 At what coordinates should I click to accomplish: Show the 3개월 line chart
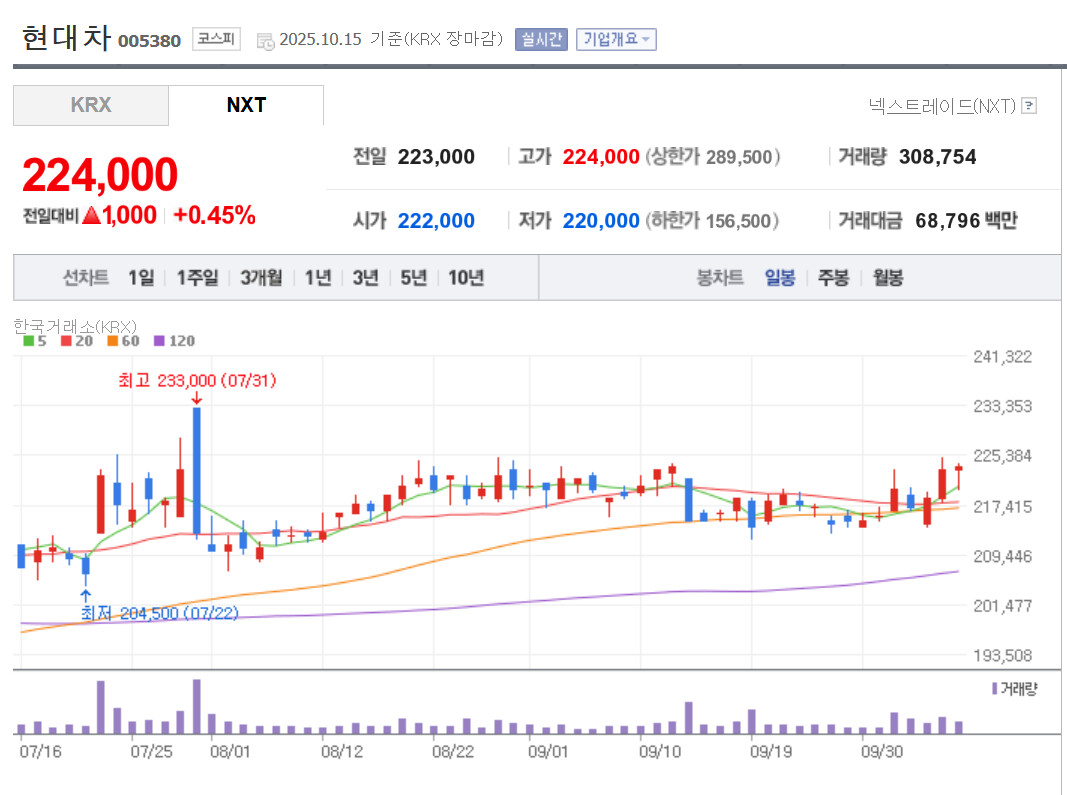click(x=261, y=278)
